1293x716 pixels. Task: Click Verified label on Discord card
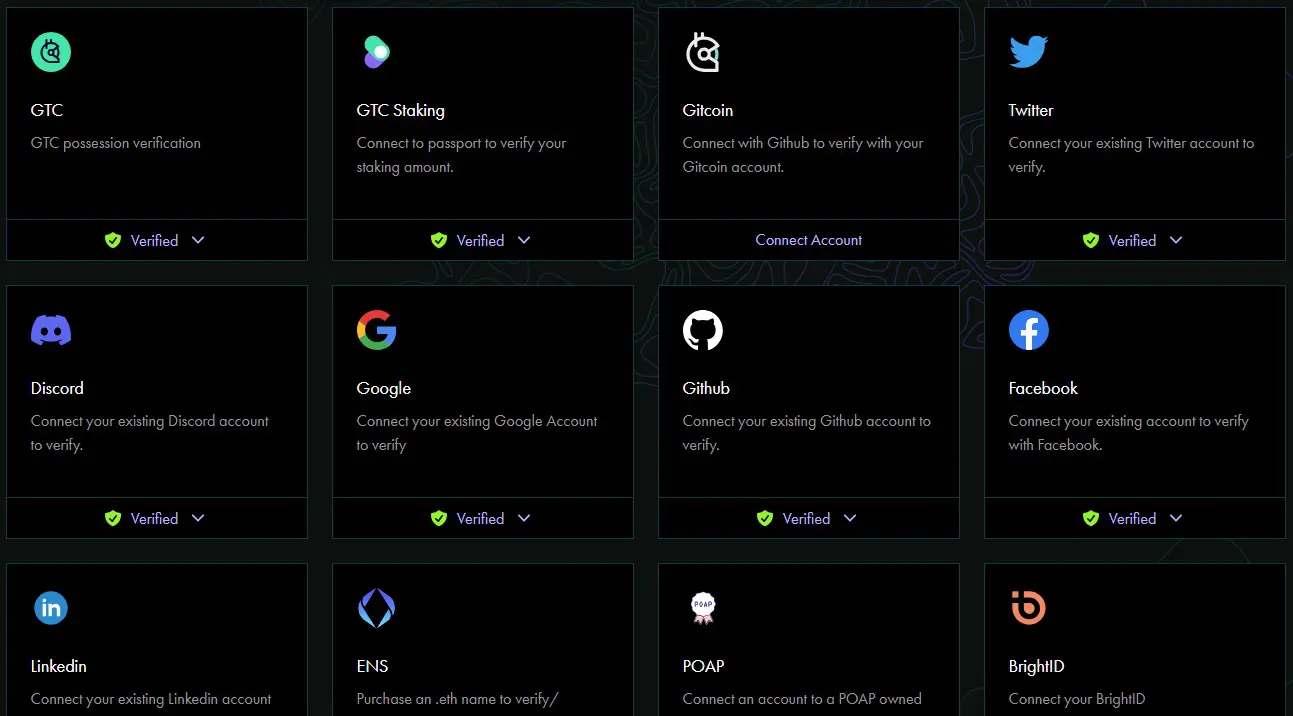[x=154, y=518]
